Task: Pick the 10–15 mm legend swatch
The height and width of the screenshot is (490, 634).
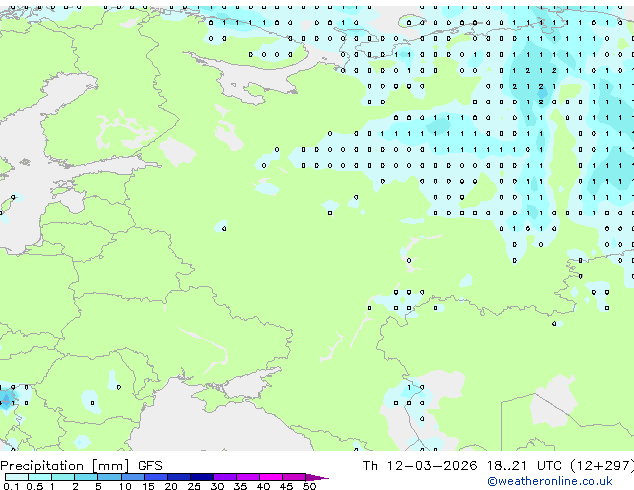Action: pyautogui.click(x=132, y=477)
